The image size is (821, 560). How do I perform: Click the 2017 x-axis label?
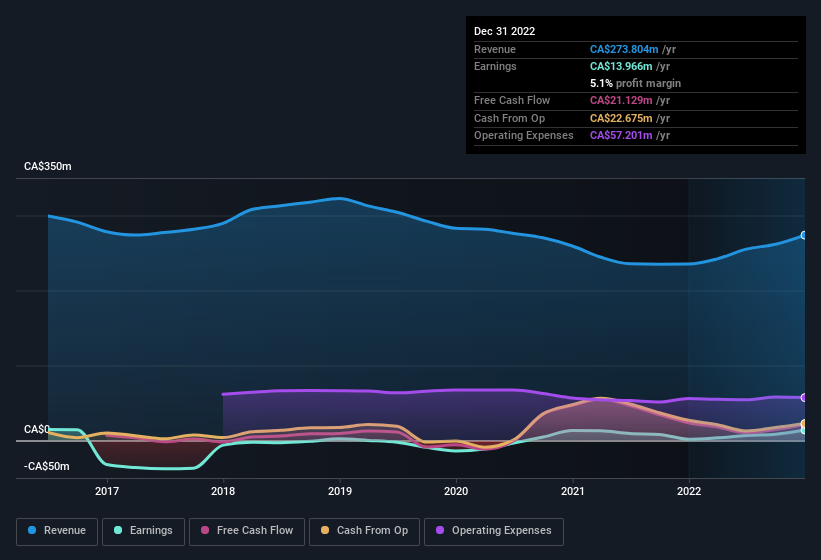click(107, 491)
